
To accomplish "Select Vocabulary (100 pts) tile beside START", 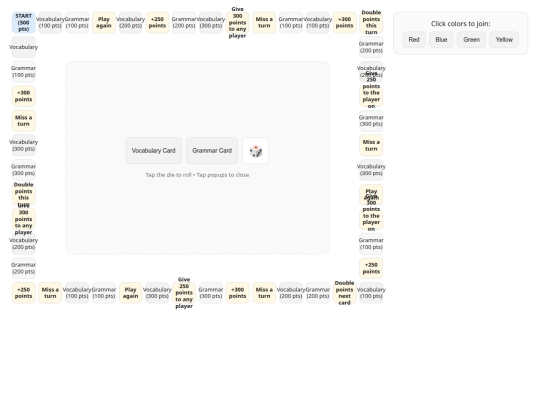I will [50, 23].
